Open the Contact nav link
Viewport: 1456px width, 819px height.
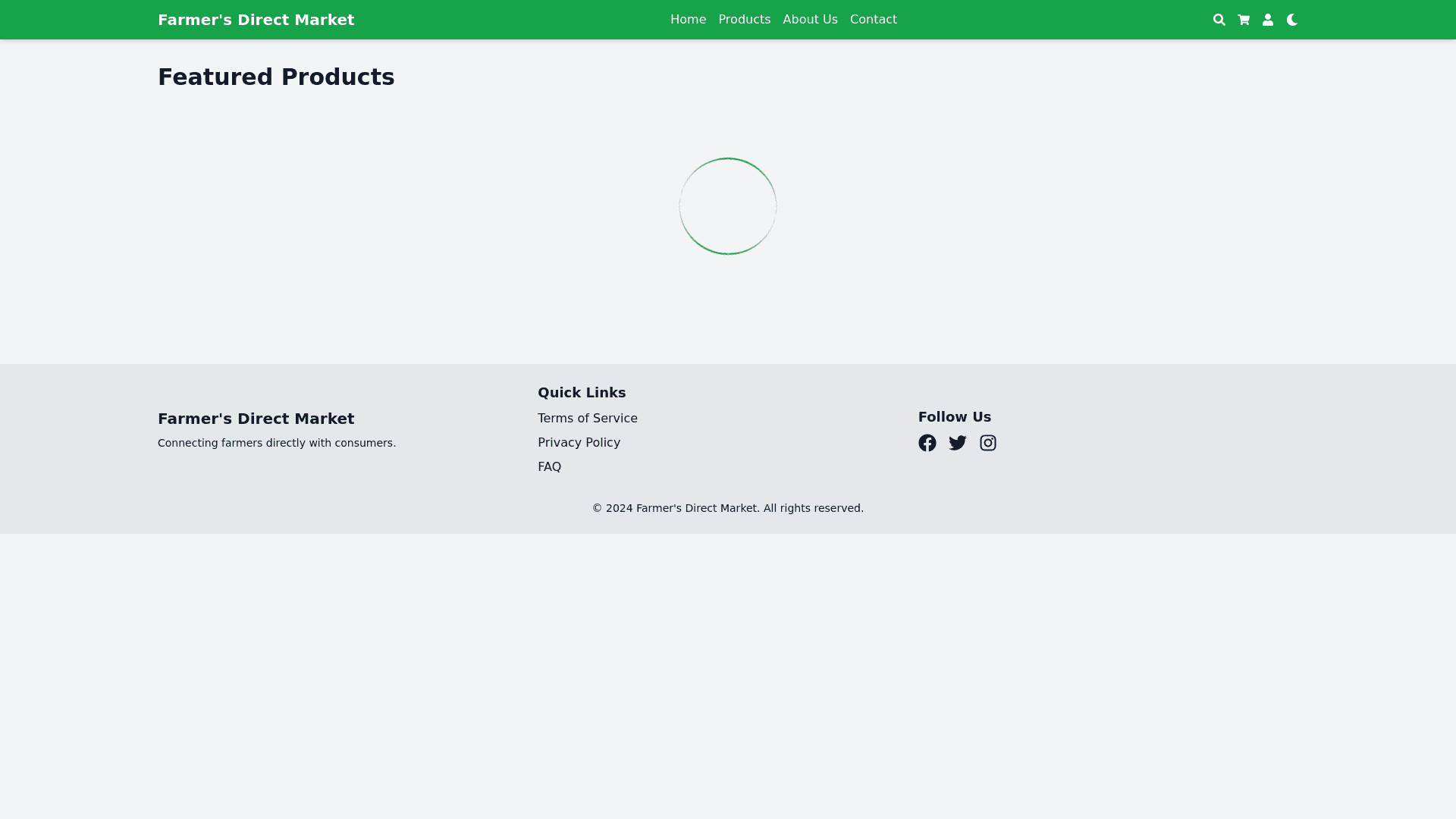(873, 20)
